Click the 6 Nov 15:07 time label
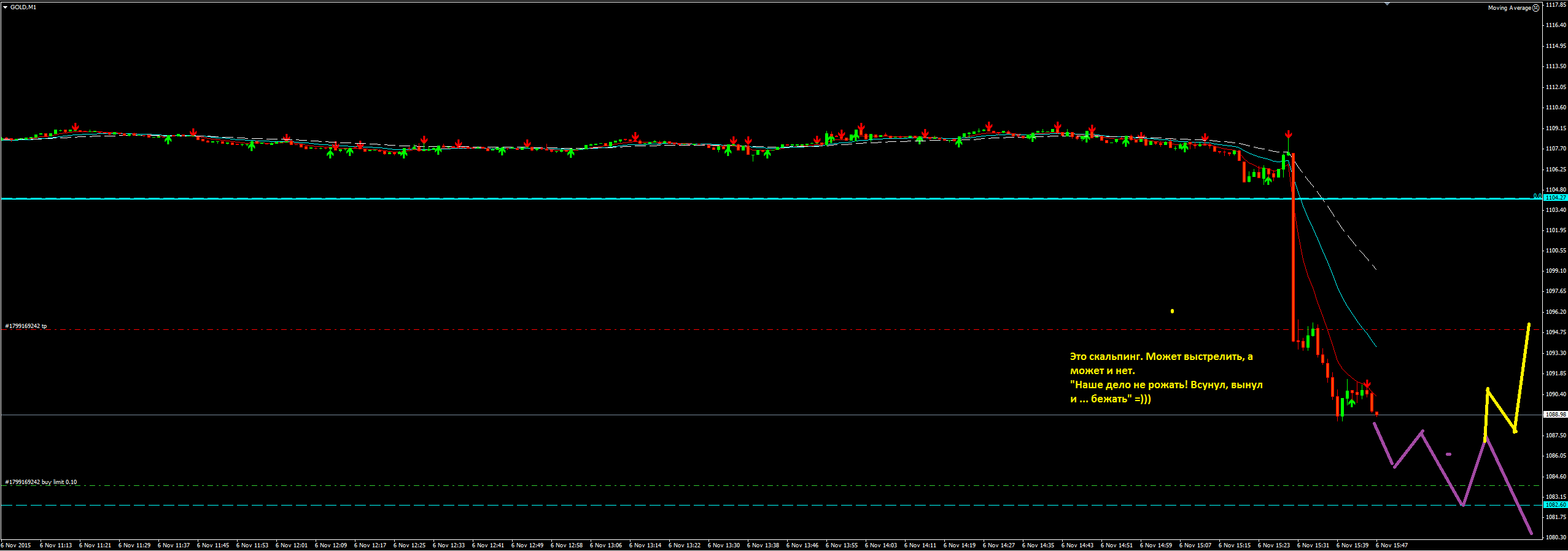 point(1195,545)
